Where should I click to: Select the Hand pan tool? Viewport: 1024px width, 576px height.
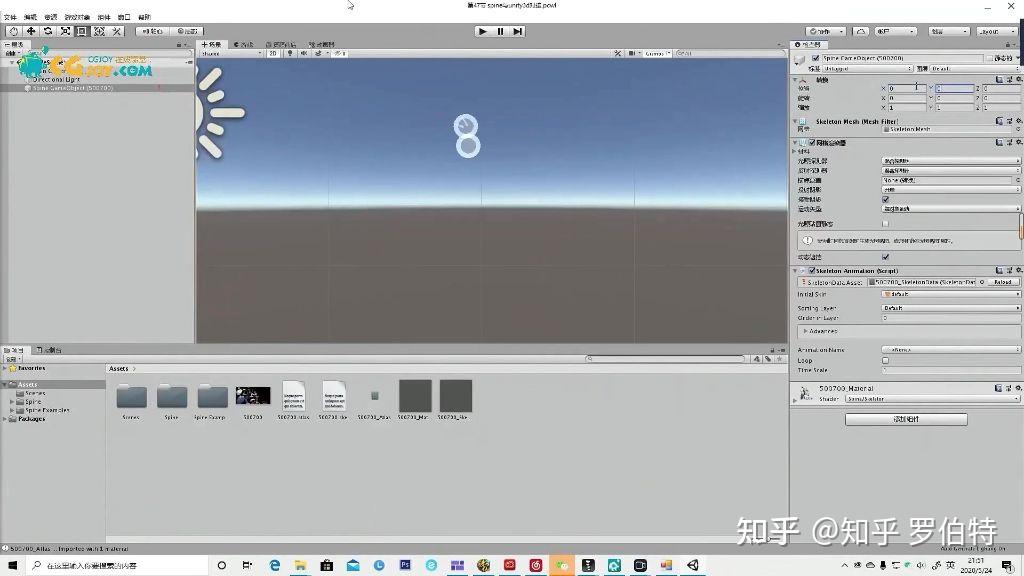coord(12,31)
